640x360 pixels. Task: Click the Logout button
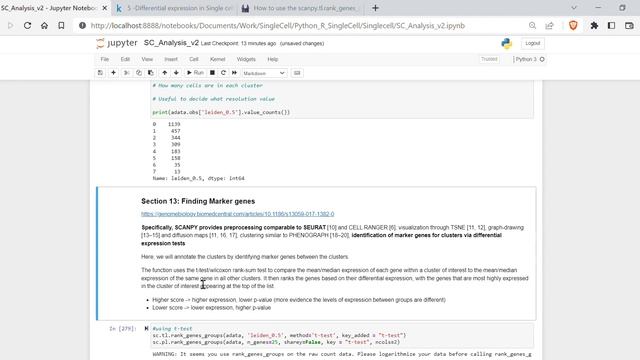tap(532, 43)
